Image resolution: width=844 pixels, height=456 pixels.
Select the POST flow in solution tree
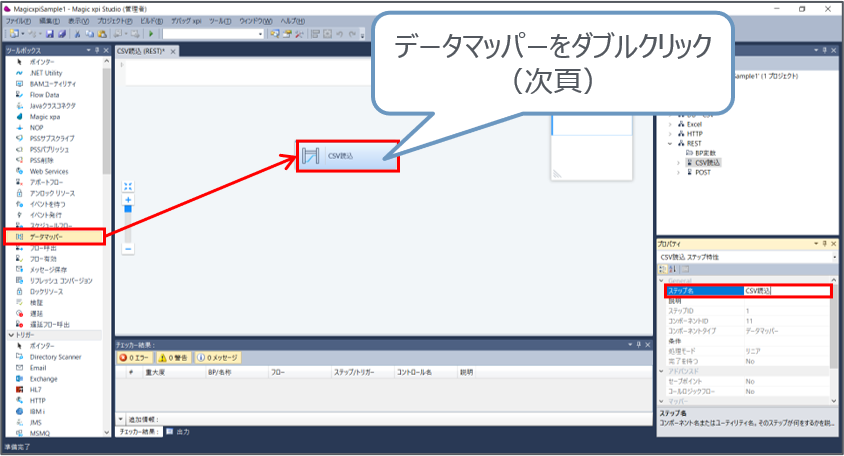coord(701,171)
